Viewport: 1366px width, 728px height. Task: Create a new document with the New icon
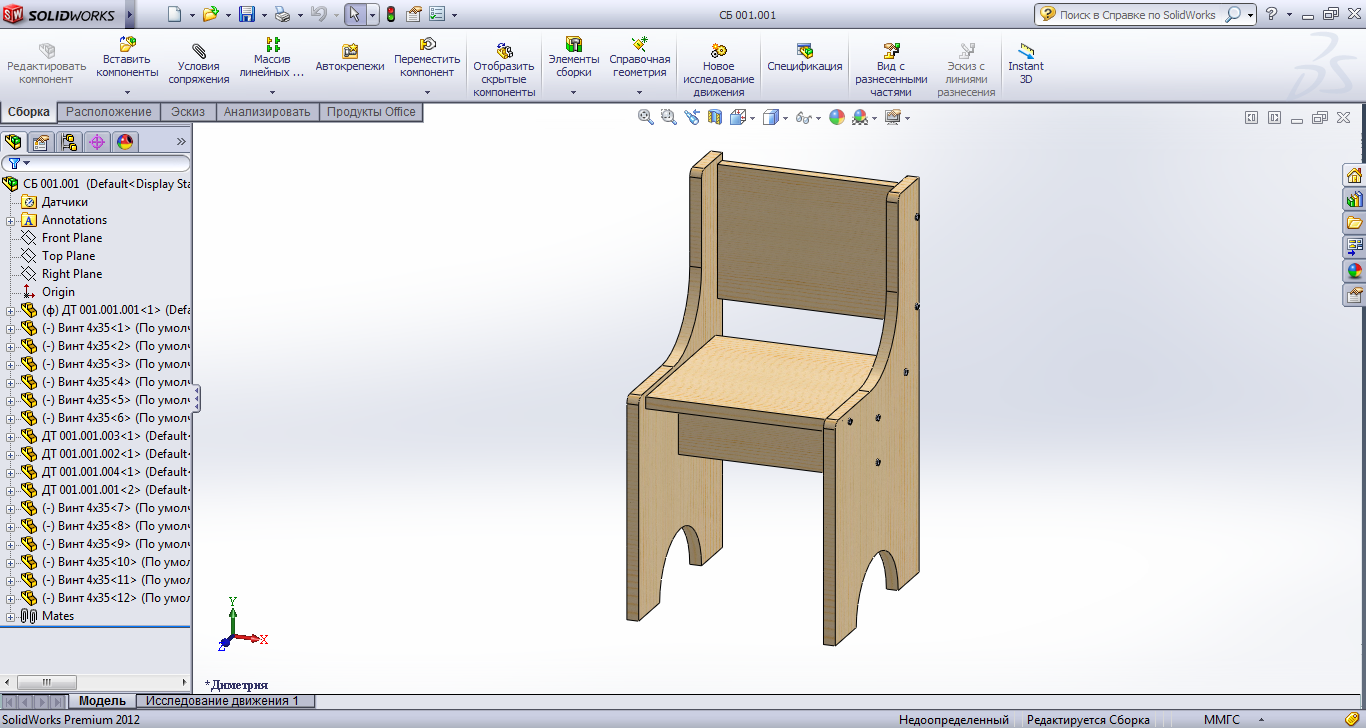click(x=174, y=14)
